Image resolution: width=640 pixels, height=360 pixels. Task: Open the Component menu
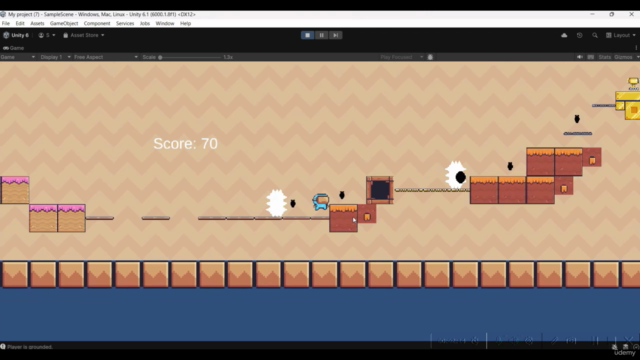click(x=97, y=23)
